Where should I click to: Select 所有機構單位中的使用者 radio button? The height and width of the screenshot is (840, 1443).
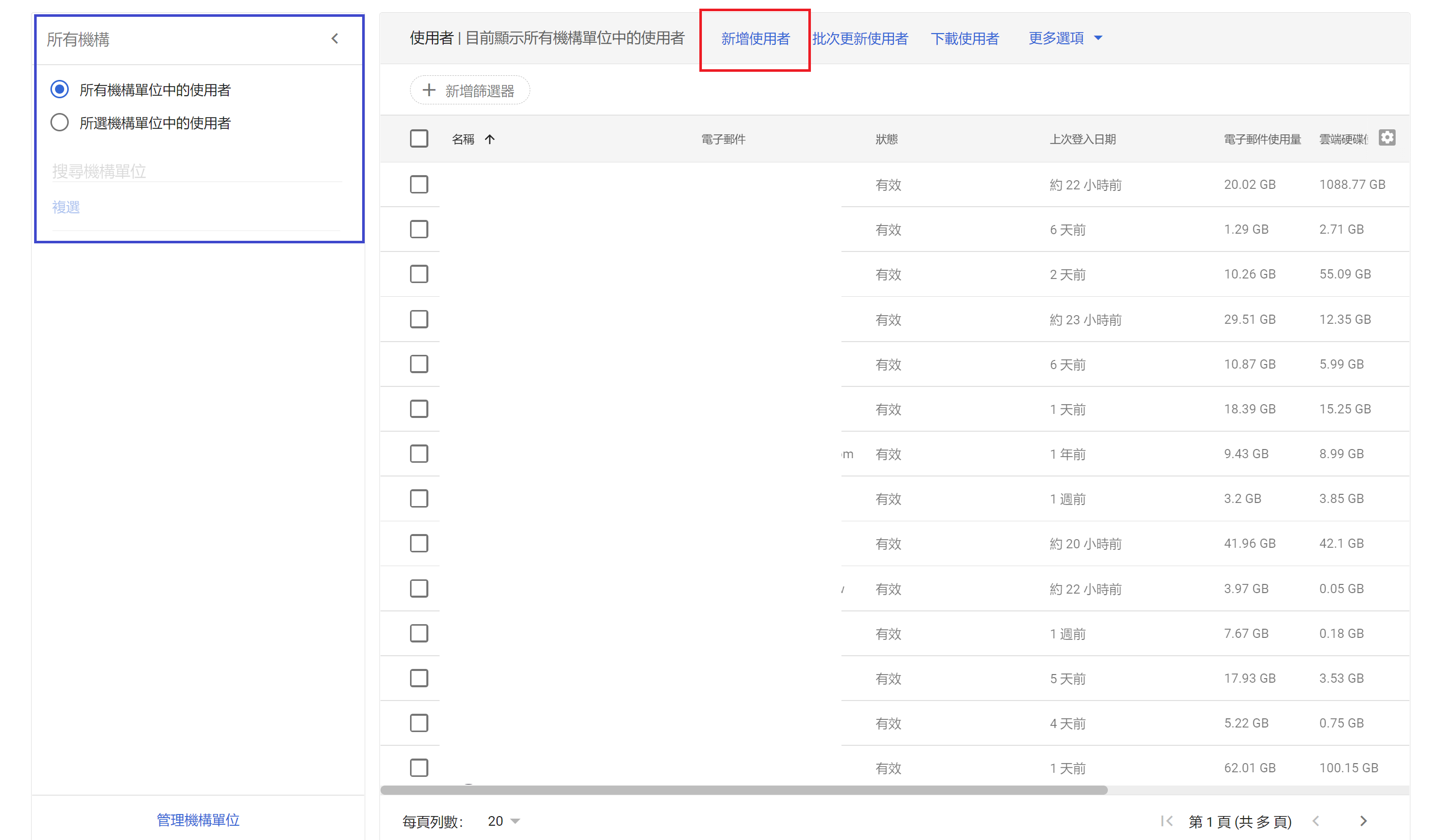(x=60, y=90)
